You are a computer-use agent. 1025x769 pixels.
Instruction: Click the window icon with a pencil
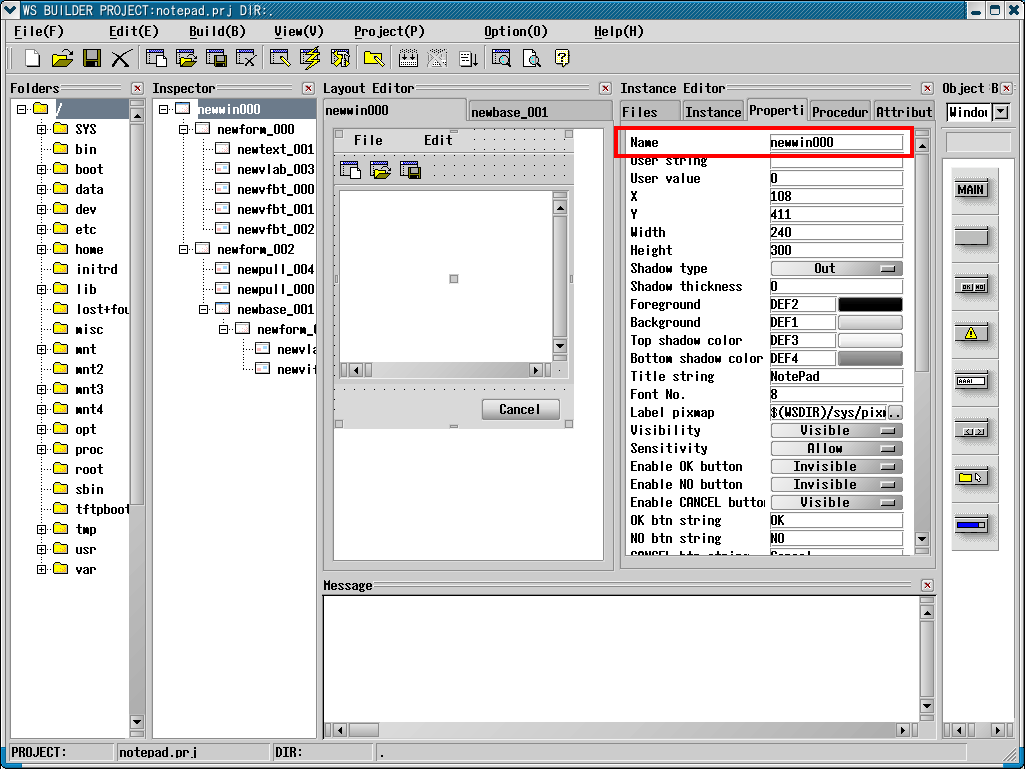click(280, 58)
